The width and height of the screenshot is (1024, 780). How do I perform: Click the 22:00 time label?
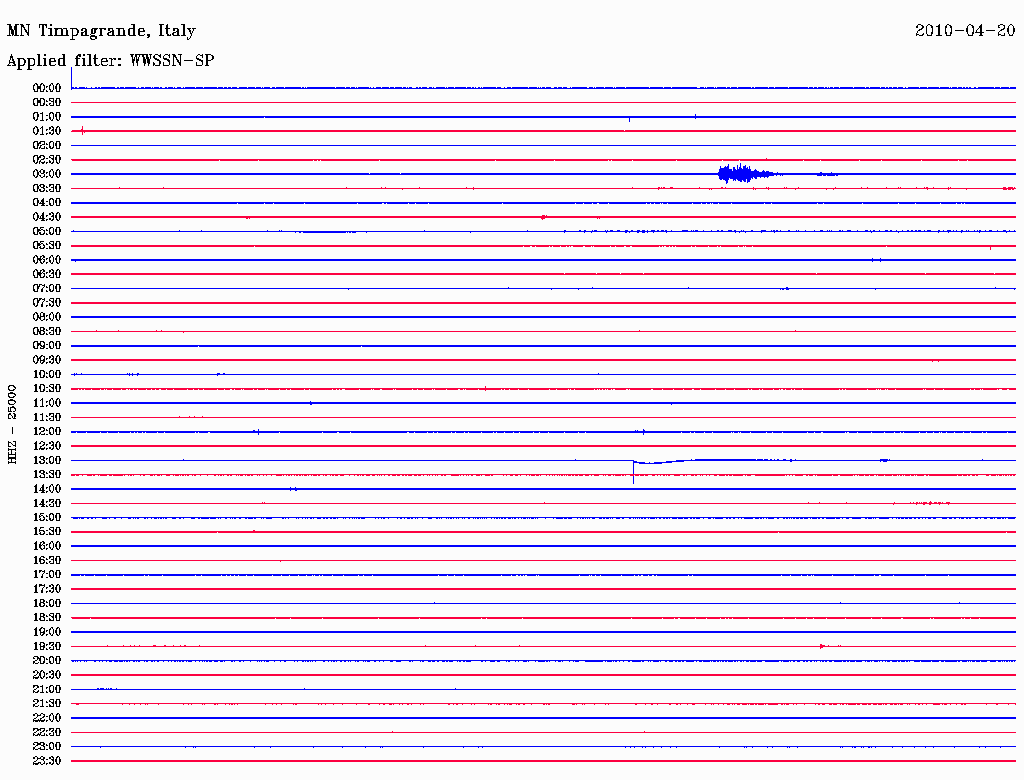[x=47, y=718]
